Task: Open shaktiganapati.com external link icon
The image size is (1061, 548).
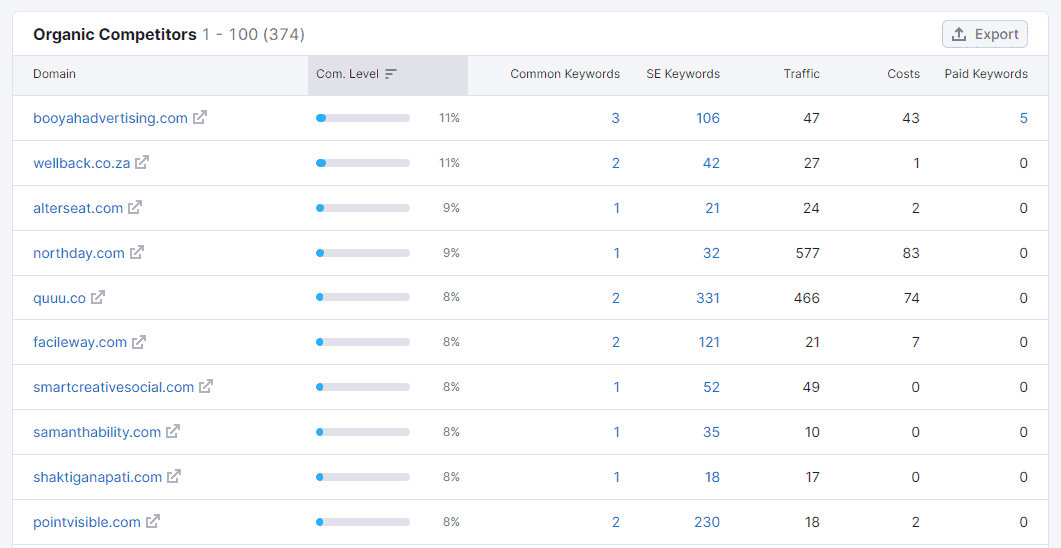Action: point(175,477)
